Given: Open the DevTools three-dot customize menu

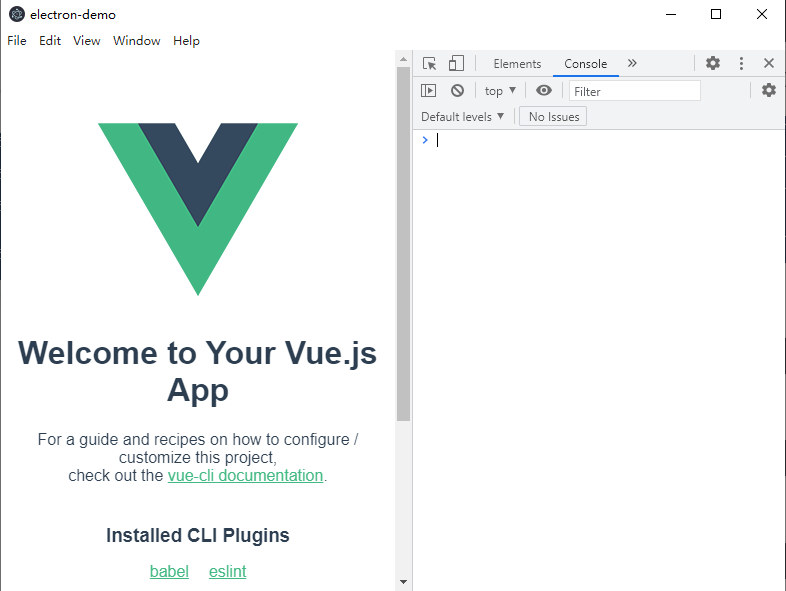Looking at the screenshot, I should point(741,63).
